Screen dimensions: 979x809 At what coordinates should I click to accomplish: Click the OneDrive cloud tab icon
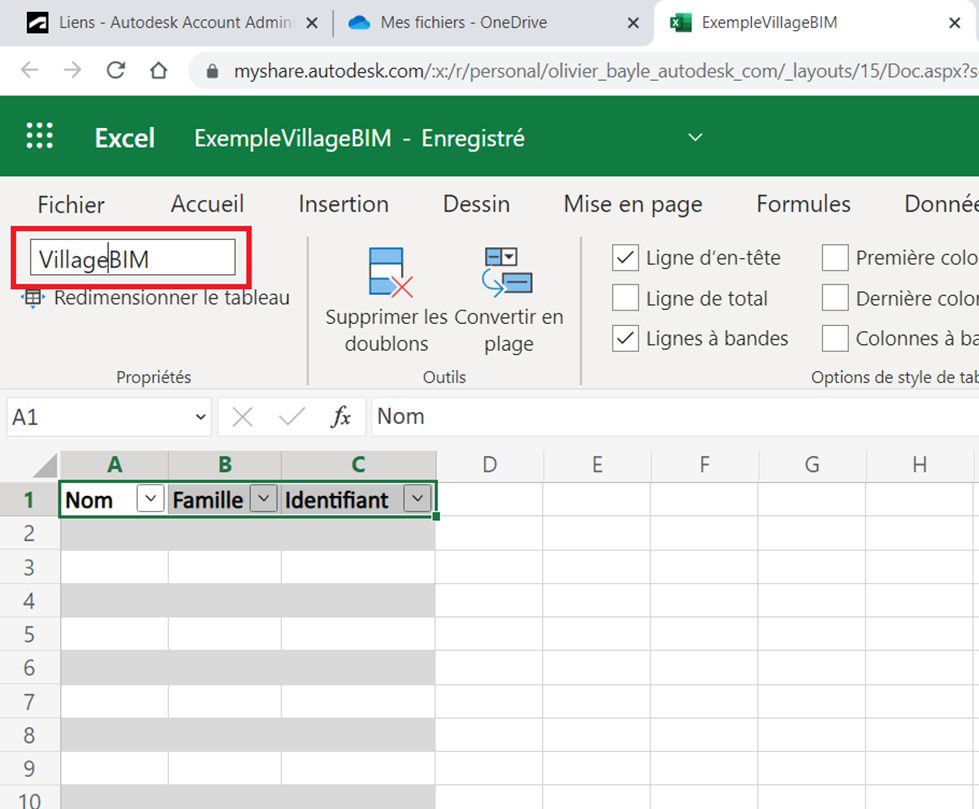(x=359, y=23)
